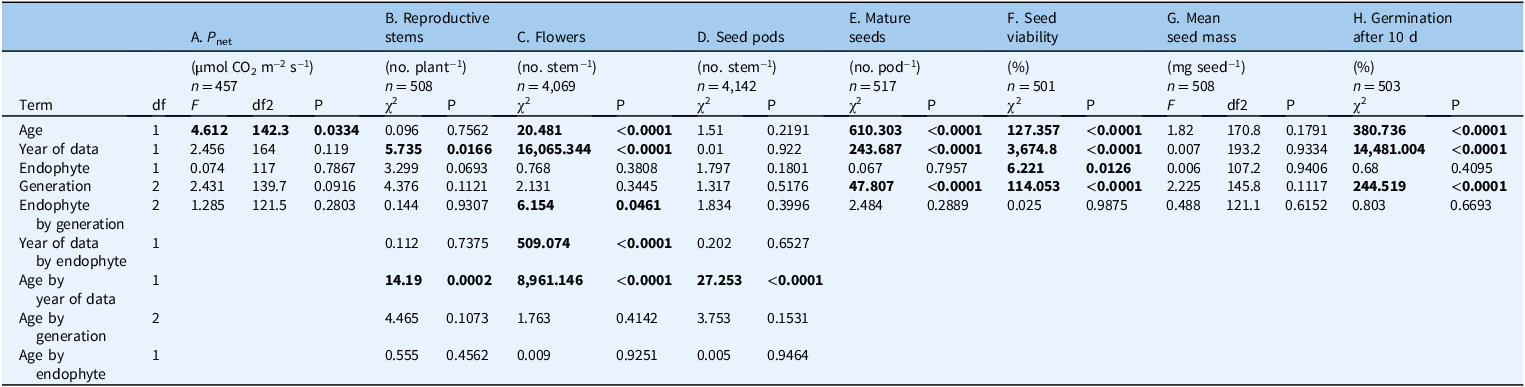Click the 'A. Pnet' column header
The height and width of the screenshot is (387, 1525).
click(212, 39)
